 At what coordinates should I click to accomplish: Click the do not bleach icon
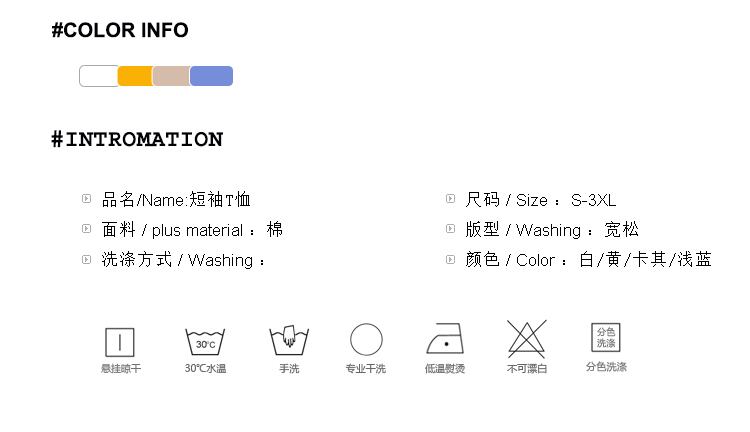pos(526,339)
